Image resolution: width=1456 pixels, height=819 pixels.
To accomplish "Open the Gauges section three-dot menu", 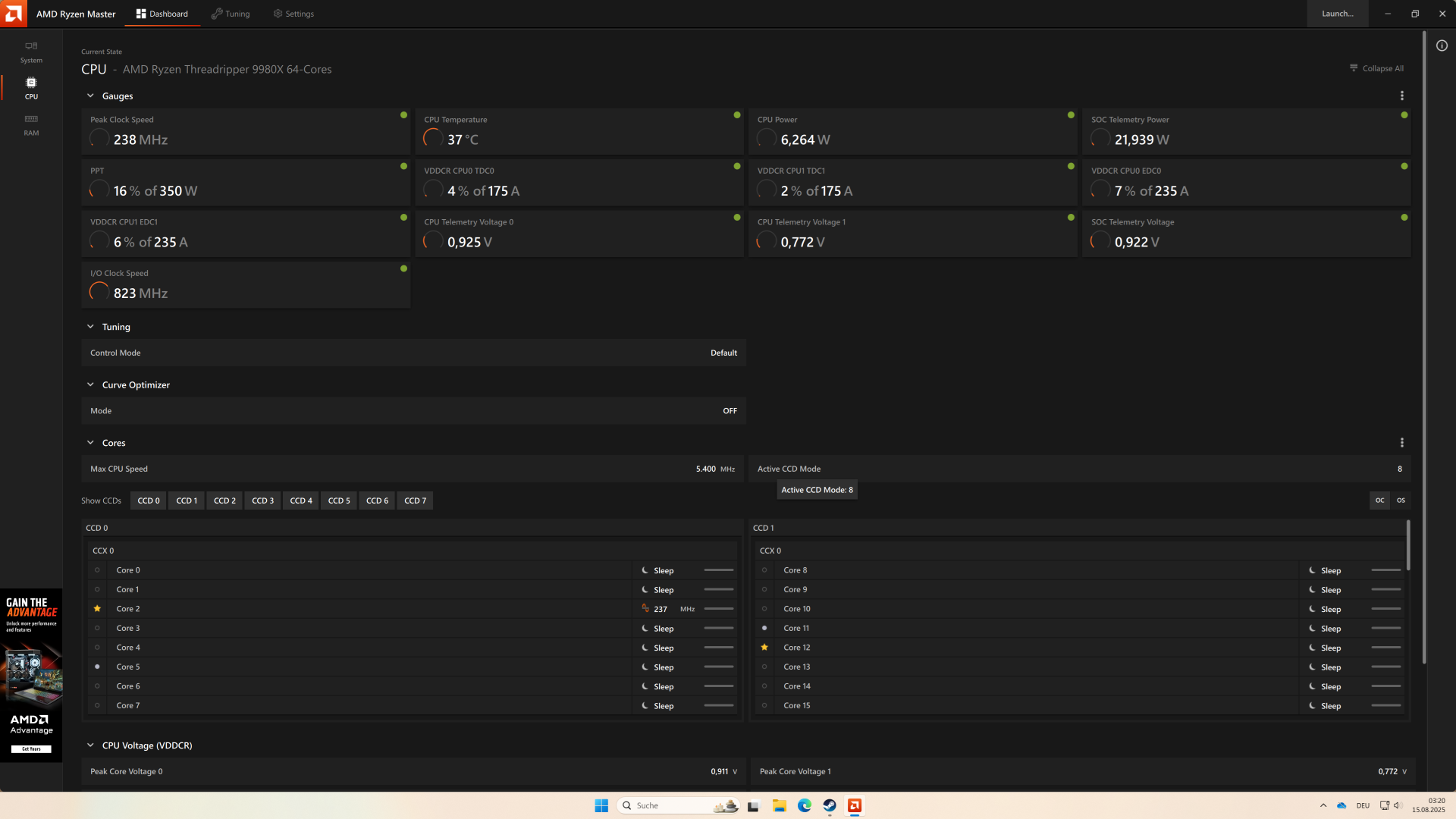I will tap(1401, 96).
